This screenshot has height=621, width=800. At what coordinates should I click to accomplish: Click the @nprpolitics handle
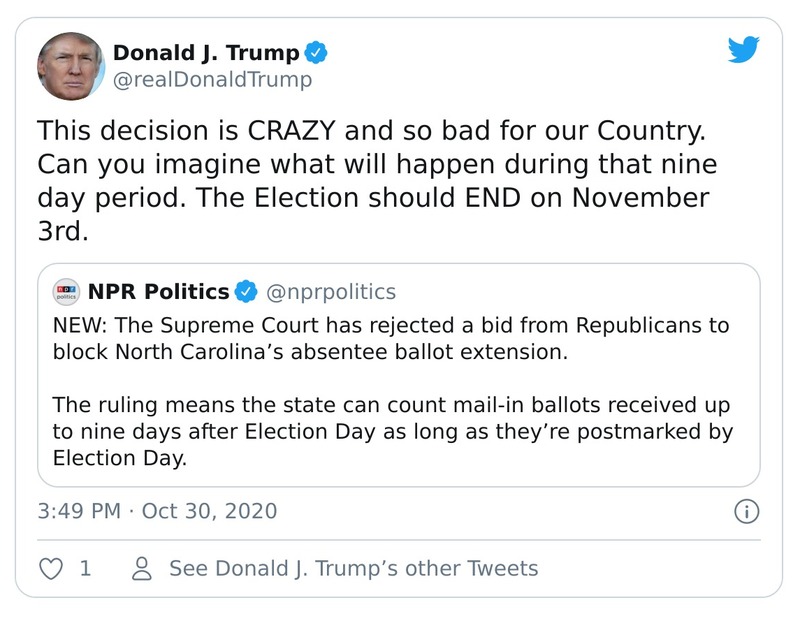tap(332, 291)
